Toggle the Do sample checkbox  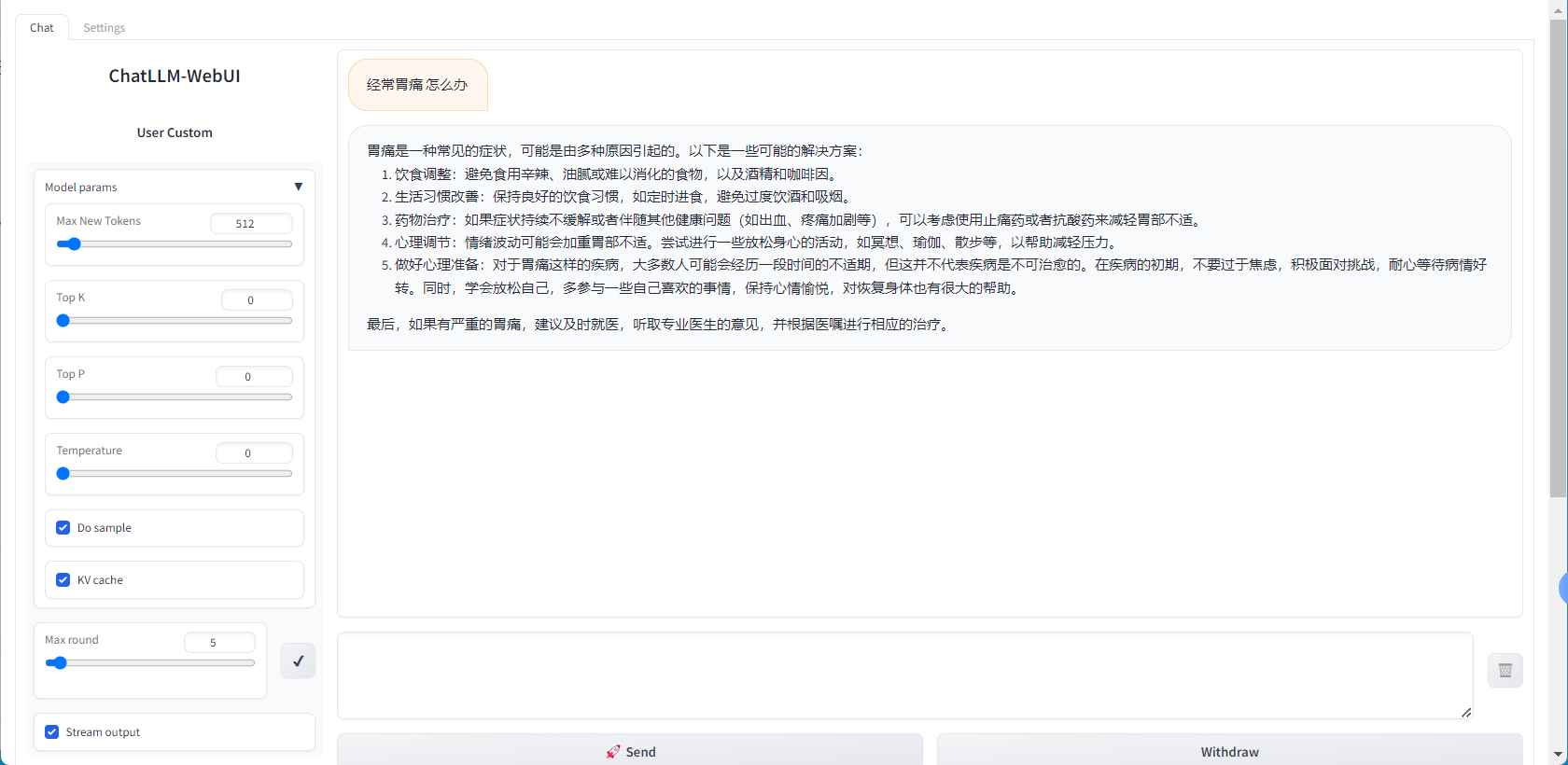coord(63,528)
